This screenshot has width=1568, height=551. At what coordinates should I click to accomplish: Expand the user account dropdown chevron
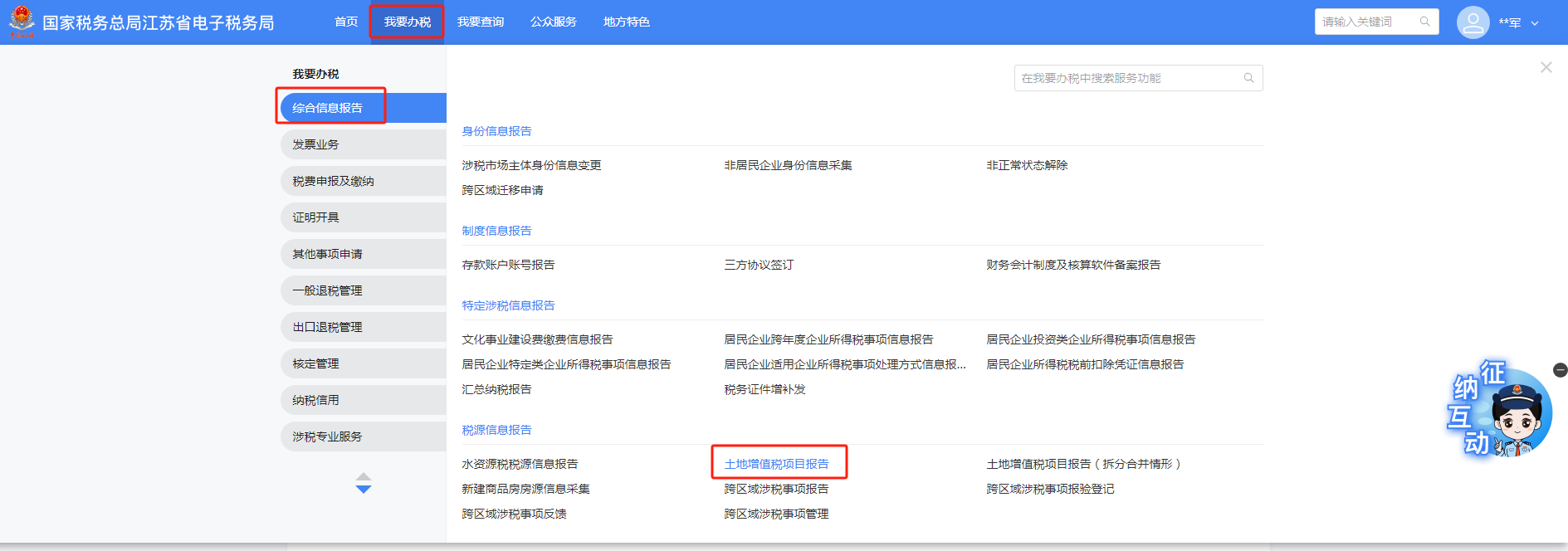coord(1535,23)
